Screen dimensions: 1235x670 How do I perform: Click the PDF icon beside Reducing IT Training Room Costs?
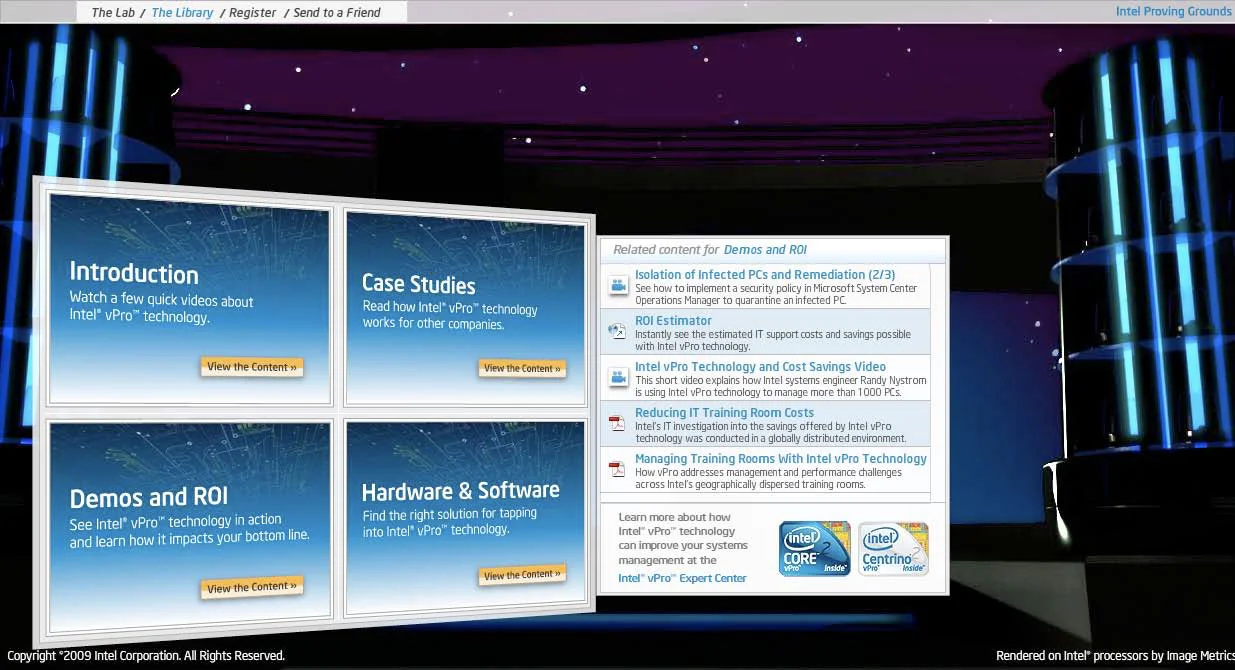pos(618,424)
